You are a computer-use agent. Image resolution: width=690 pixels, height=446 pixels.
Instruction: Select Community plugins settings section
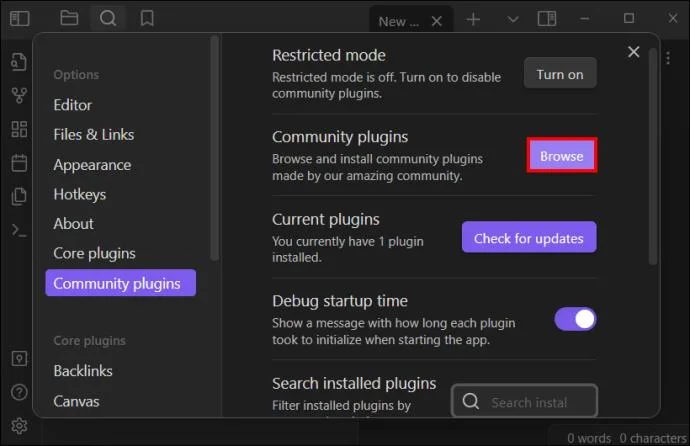[x=121, y=283]
